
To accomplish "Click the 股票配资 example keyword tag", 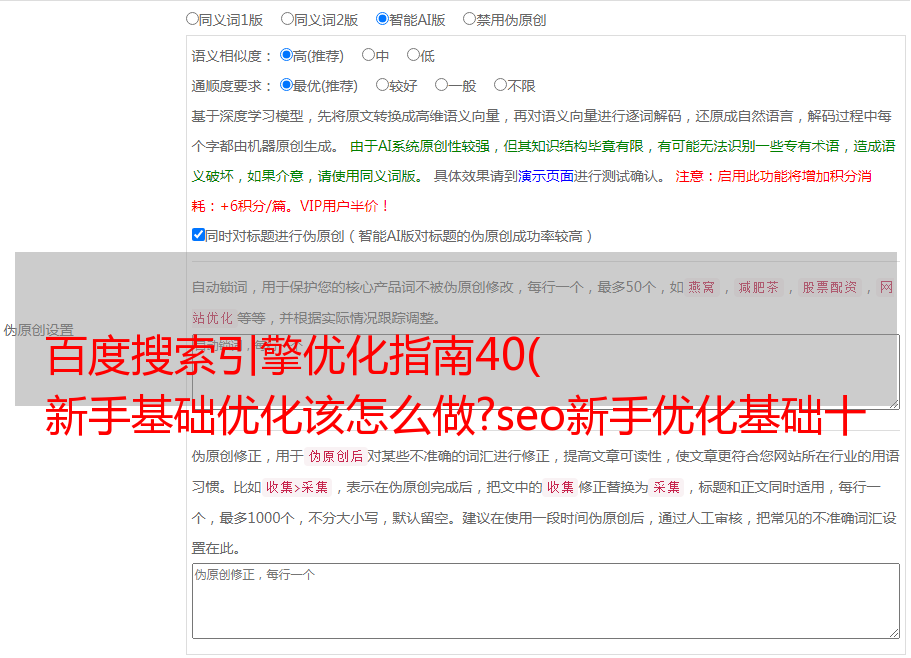I will (x=829, y=287).
